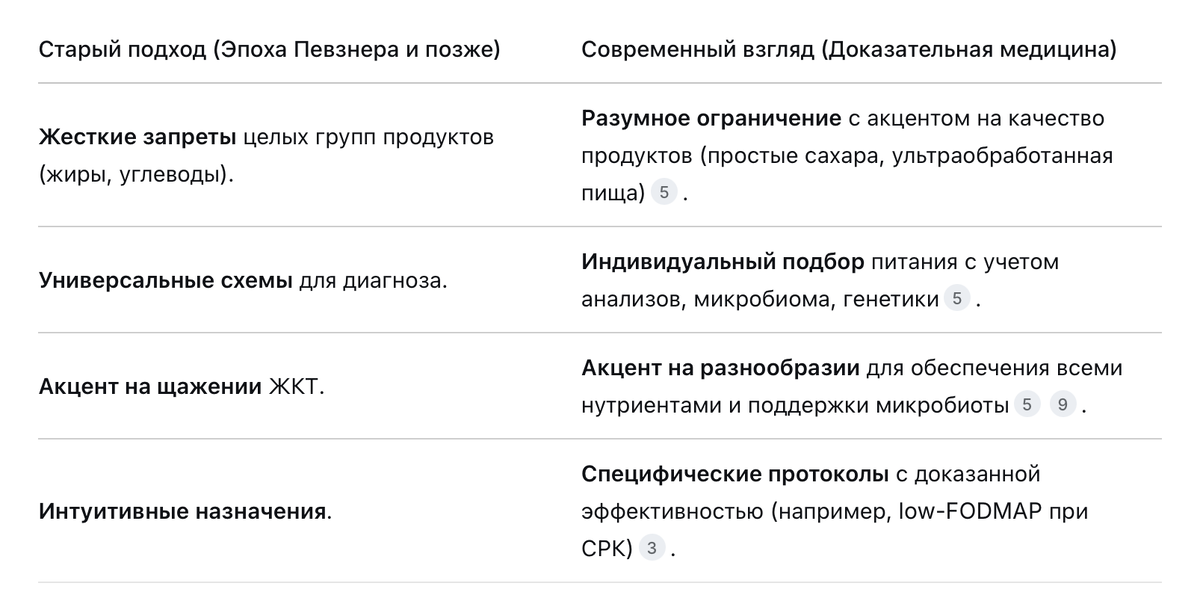This screenshot has width=1200, height=595.
Task: Click the 'Старый подход' column header
Action: (269, 49)
